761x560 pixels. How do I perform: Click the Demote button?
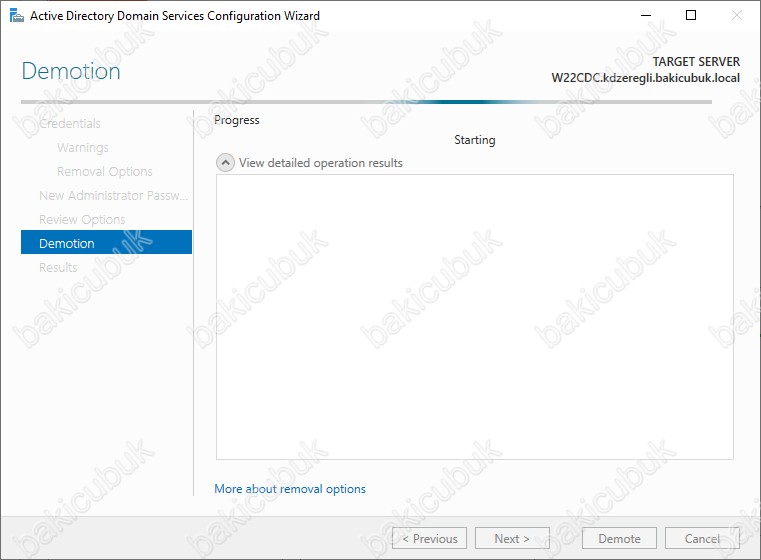click(619, 538)
